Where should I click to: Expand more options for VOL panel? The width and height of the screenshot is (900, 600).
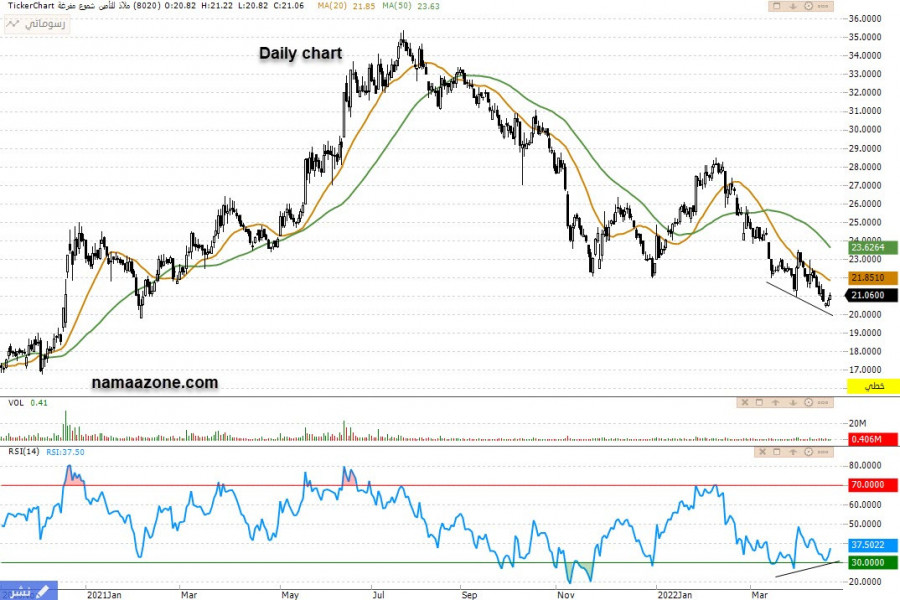pyautogui.click(x=823, y=402)
